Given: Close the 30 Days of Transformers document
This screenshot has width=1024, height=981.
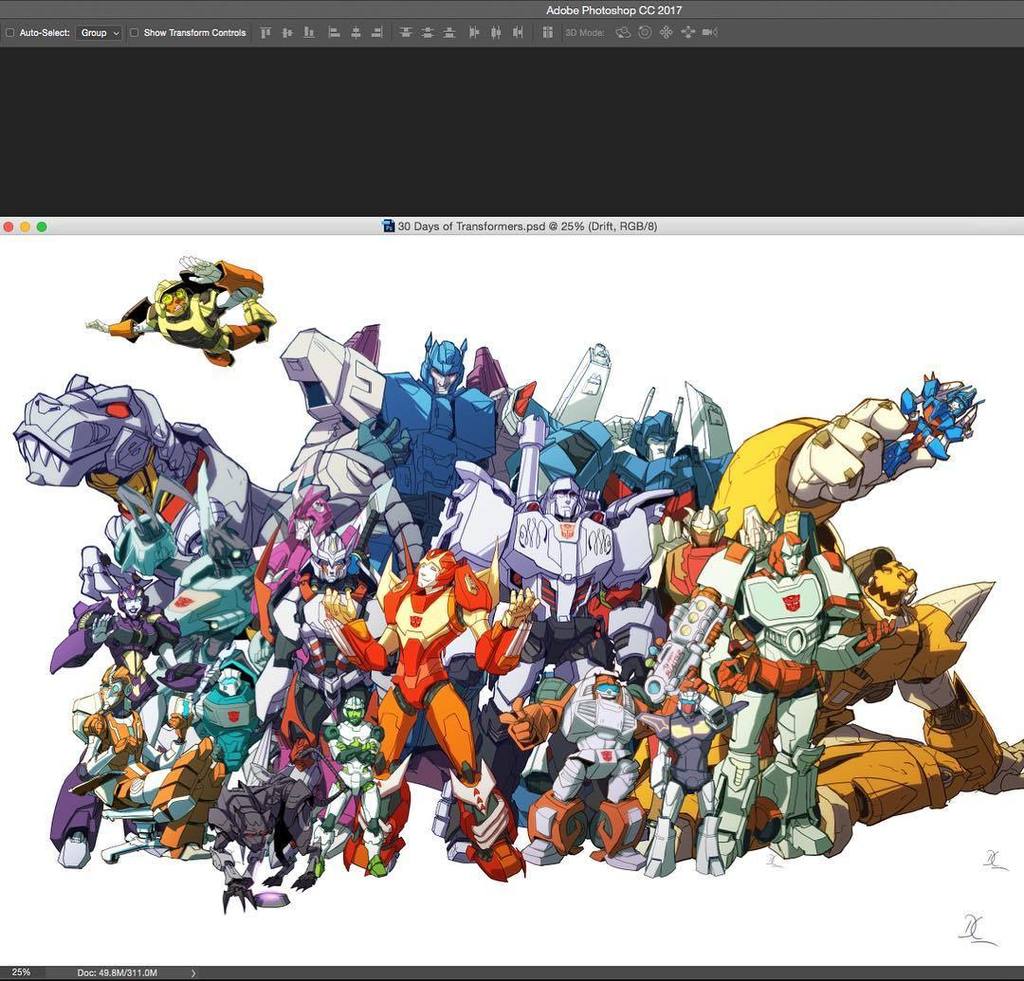Looking at the screenshot, I should pyautogui.click(x=8, y=227).
